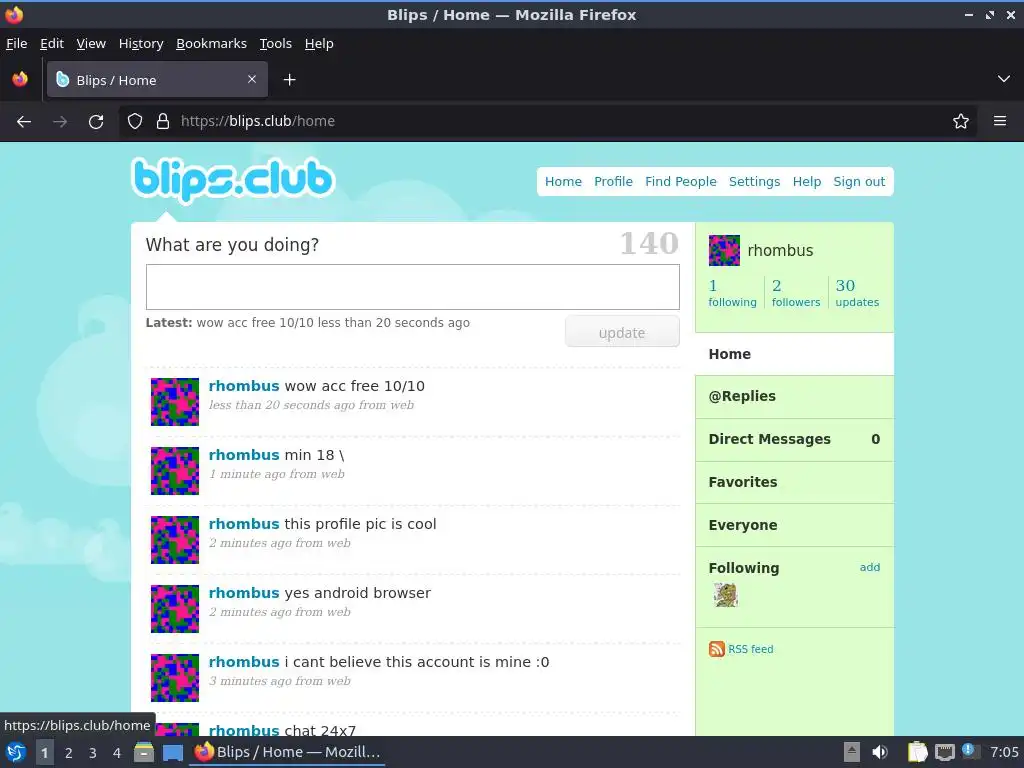Screen dimensions: 1024x768
Task: Click the RSS feed text link
Action: point(750,649)
